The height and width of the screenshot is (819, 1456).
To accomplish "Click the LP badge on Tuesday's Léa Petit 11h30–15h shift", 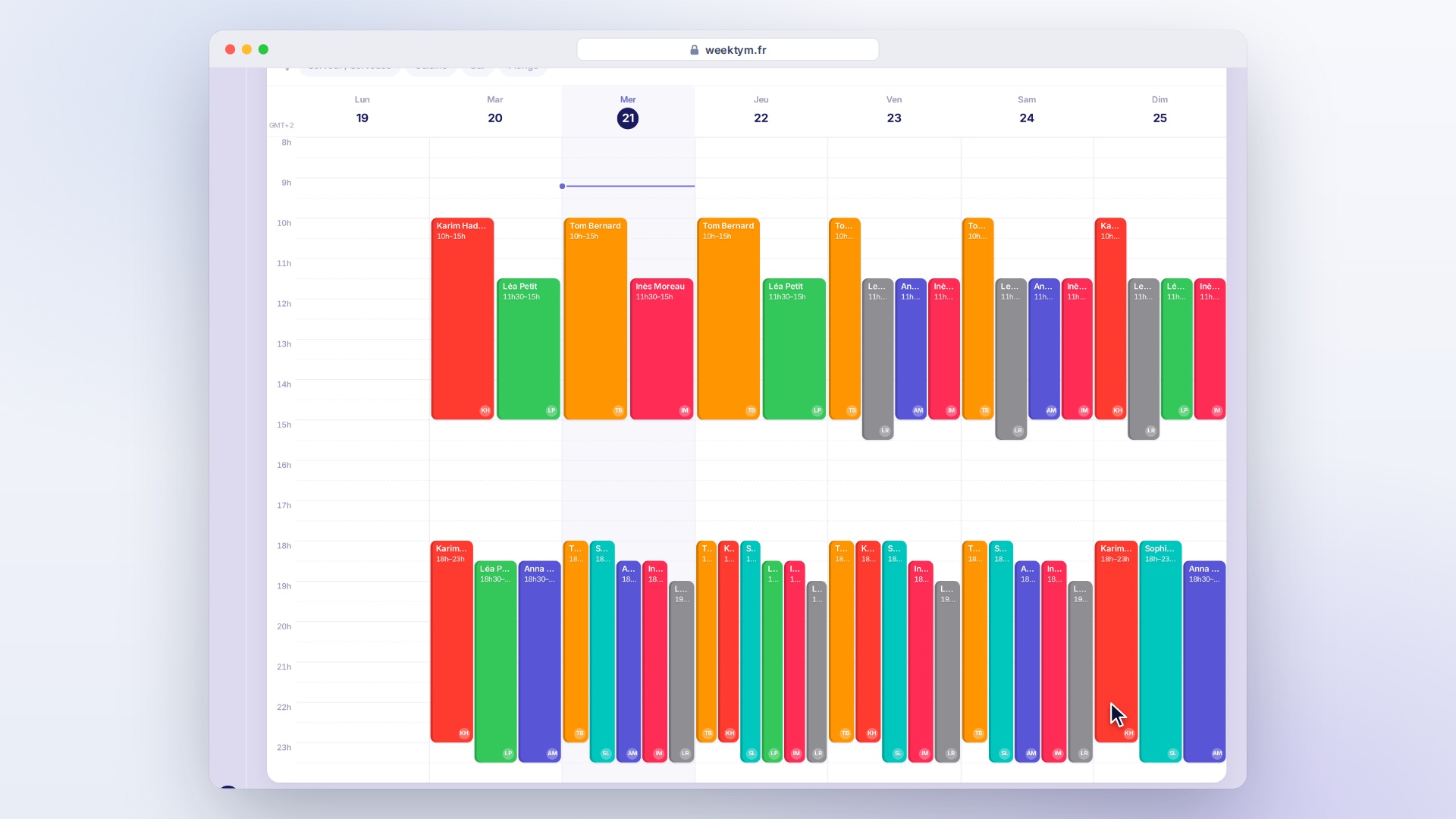I will pos(551,410).
